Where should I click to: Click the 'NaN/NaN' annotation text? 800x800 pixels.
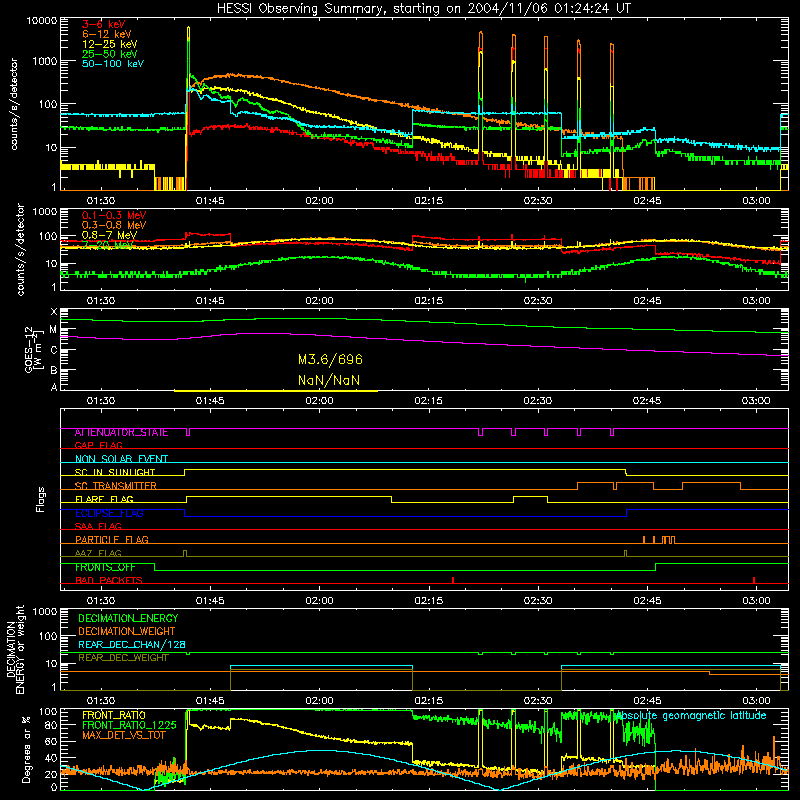click(329, 380)
